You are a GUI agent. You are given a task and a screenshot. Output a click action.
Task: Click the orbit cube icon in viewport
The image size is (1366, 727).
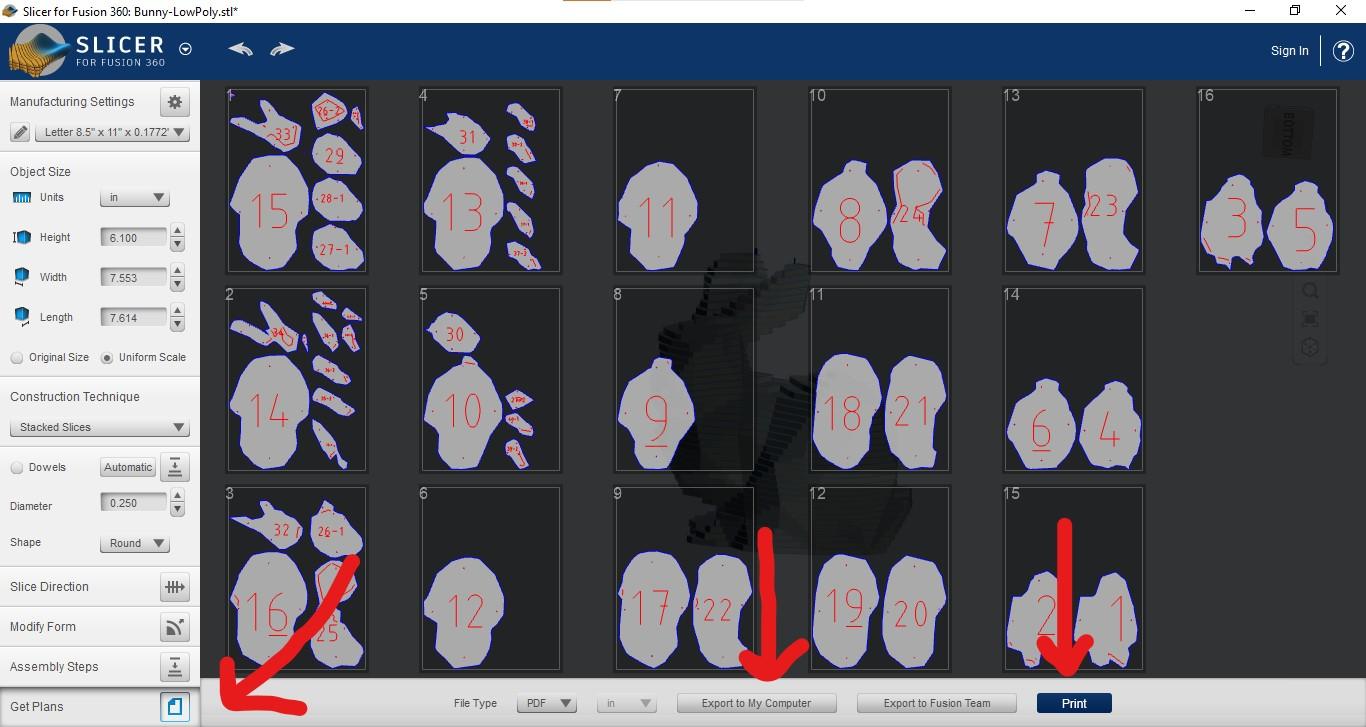[1310, 348]
